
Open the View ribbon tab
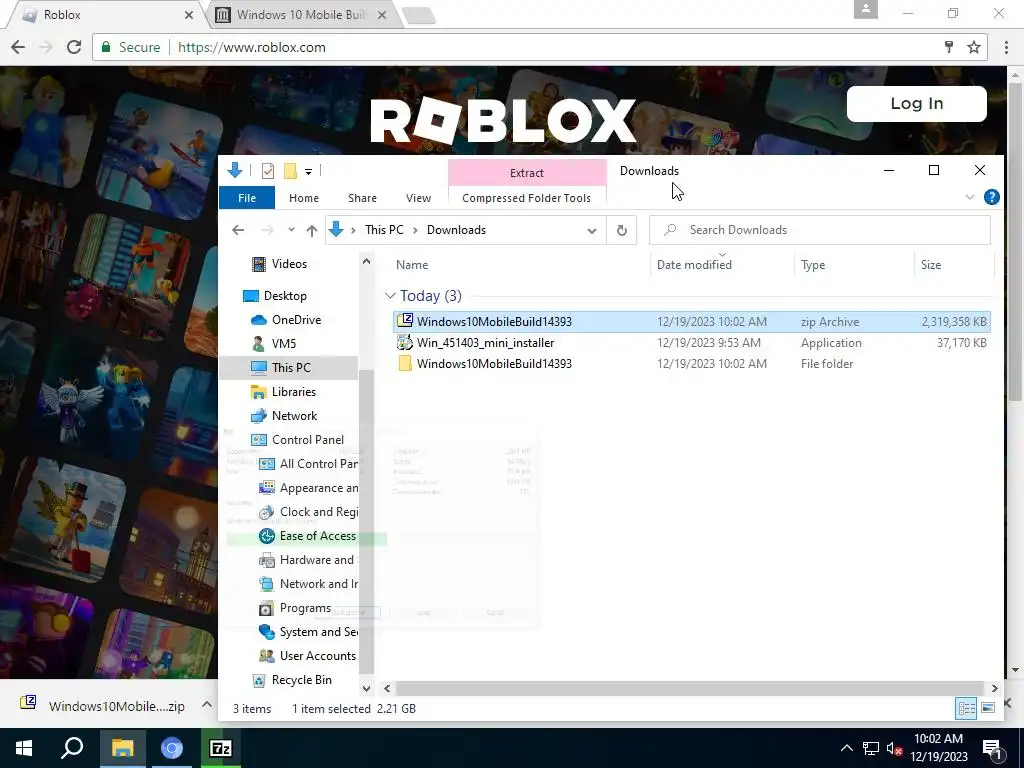pyautogui.click(x=418, y=198)
